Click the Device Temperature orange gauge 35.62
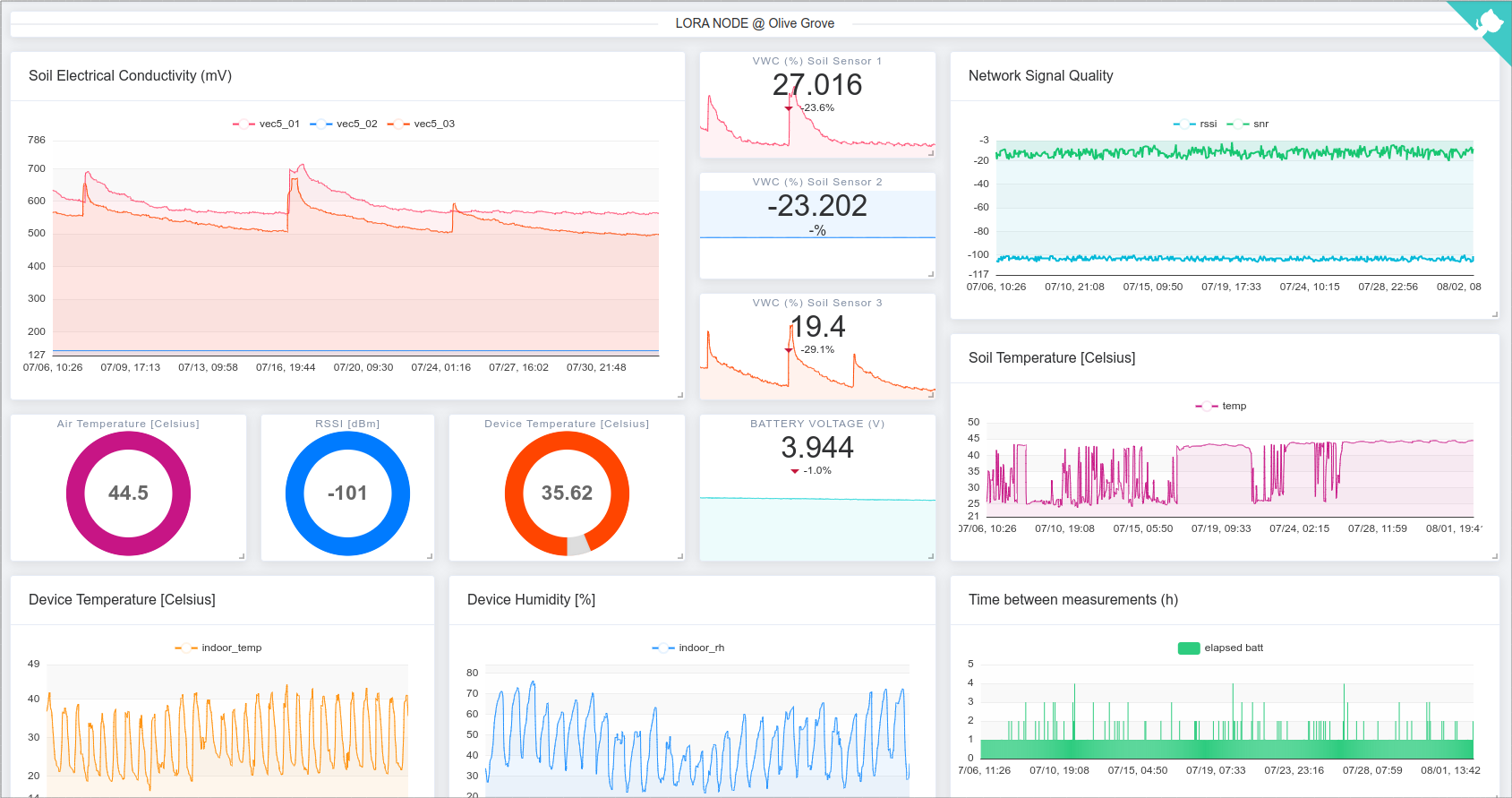This screenshot has height=798, width=1512. point(567,493)
